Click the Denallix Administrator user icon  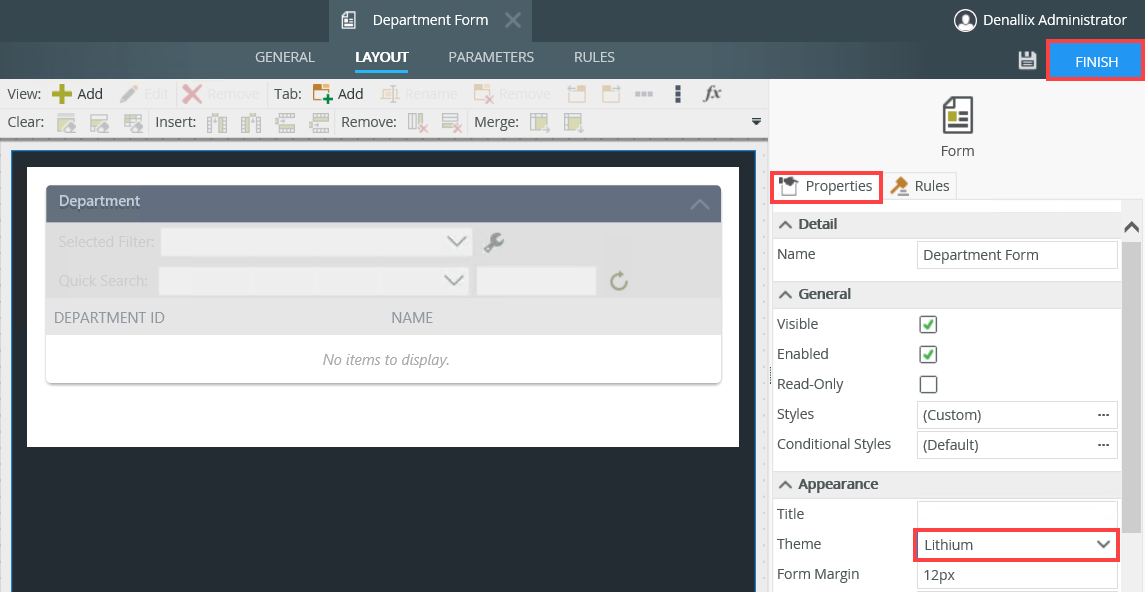[964, 20]
